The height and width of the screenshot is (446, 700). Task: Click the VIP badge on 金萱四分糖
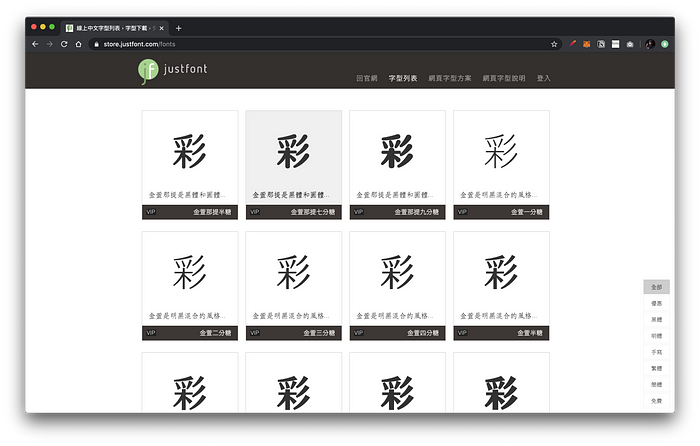tap(358, 333)
